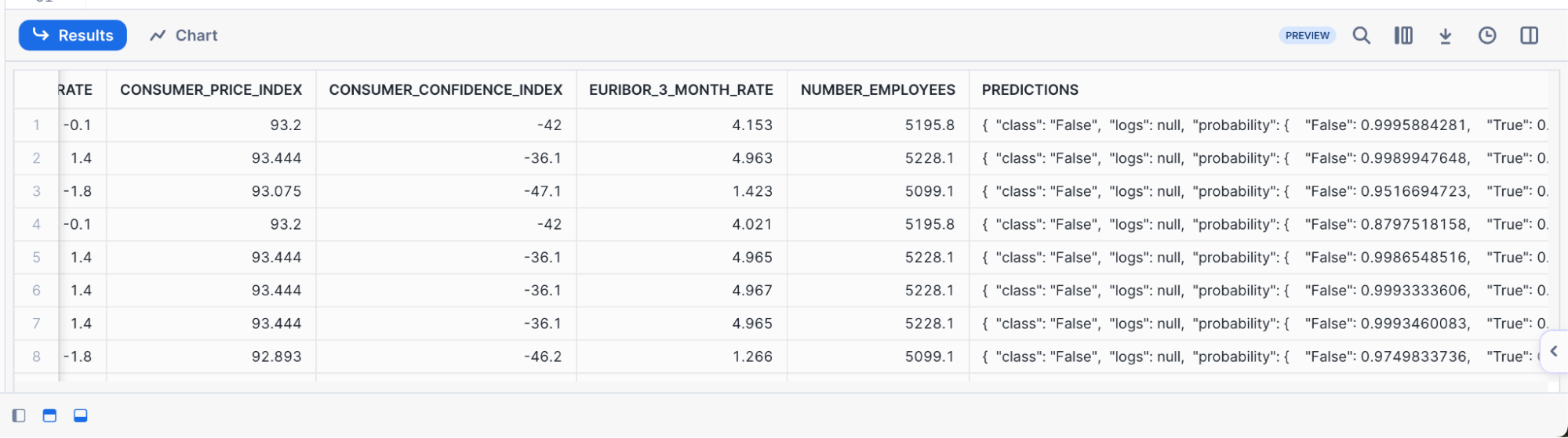Image resolution: width=1568 pixels, height=438 pixels.
Task: Select row number 3 in results
Action: click(x=36, y=191)
